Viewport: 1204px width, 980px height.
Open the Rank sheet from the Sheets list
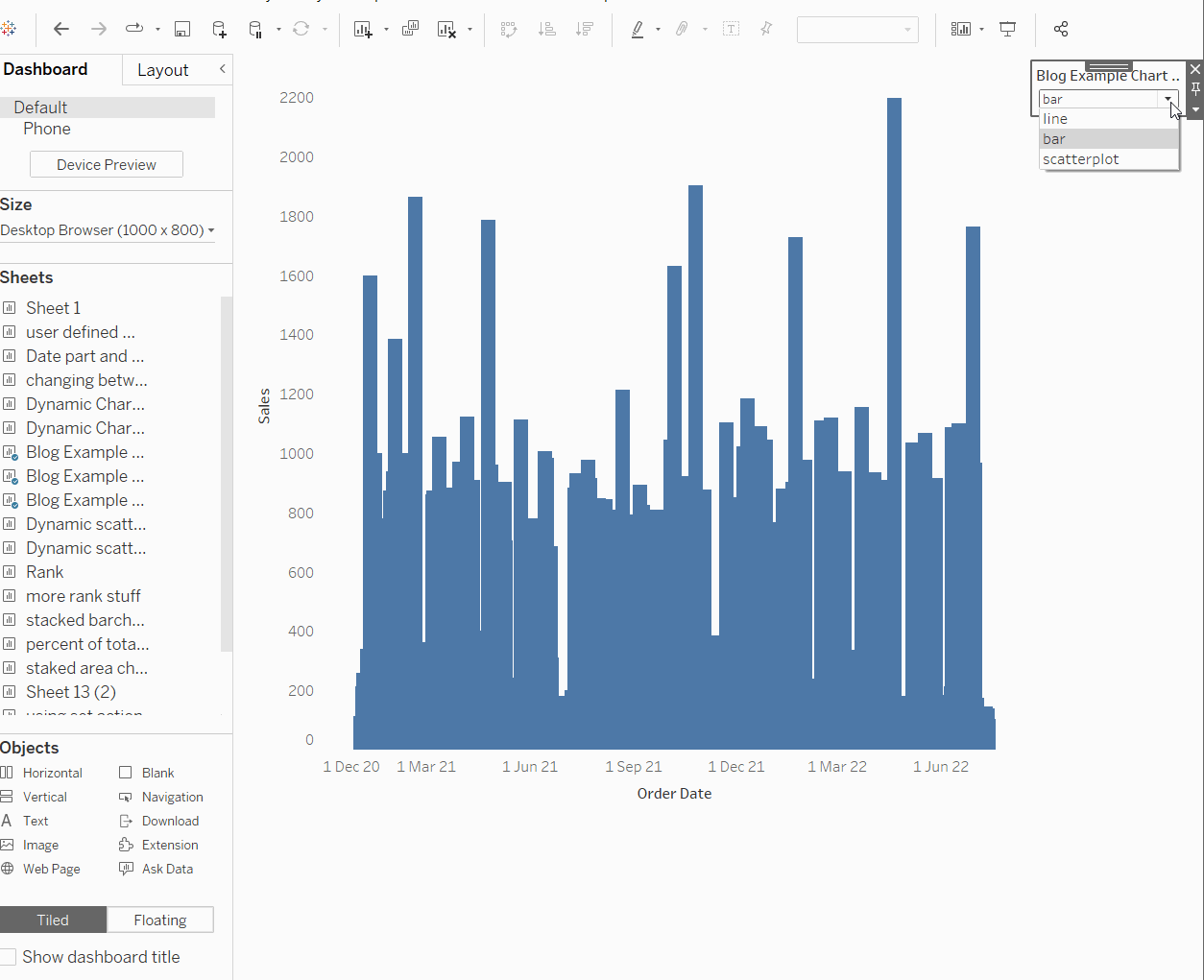(x=44, y=571)
